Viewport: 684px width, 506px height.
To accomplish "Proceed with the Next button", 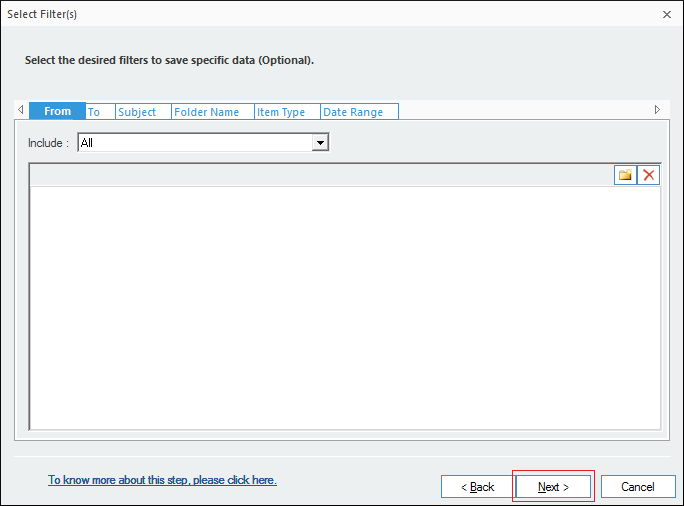I will point(553,487).
